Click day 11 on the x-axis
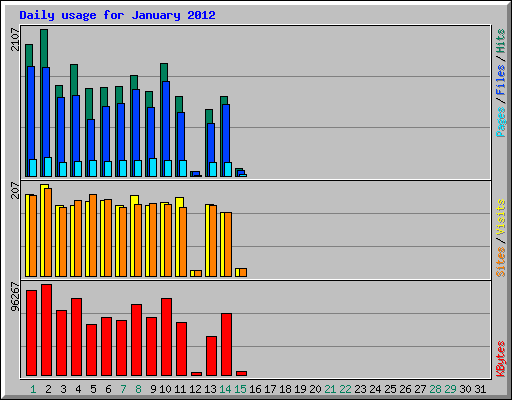512x400 pixels. point(180,389)
